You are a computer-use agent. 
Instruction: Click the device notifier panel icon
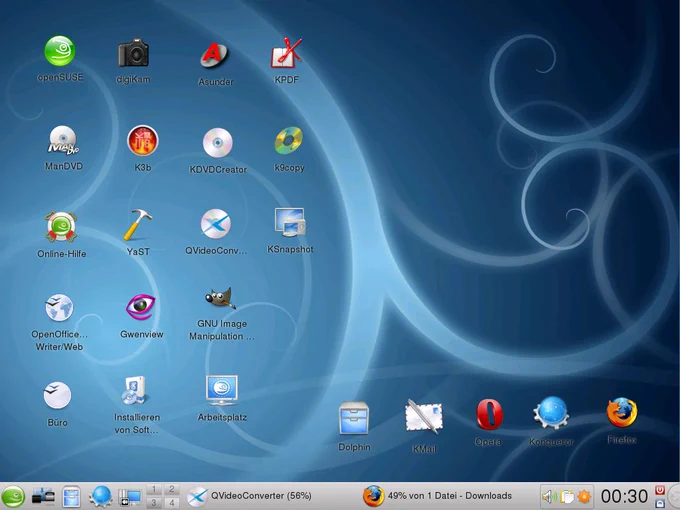tap(43, 497)
